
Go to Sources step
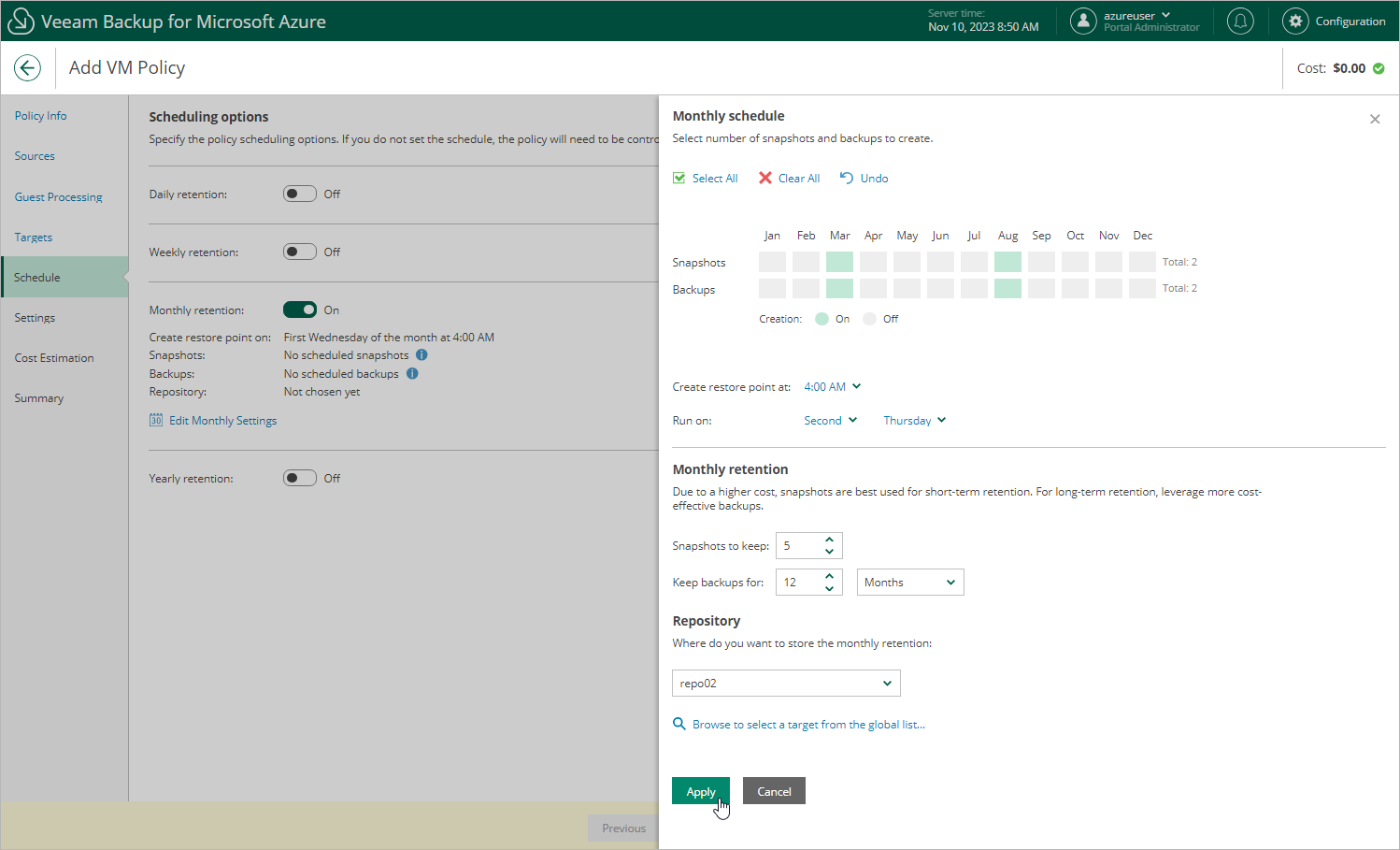tap(35, 156)
